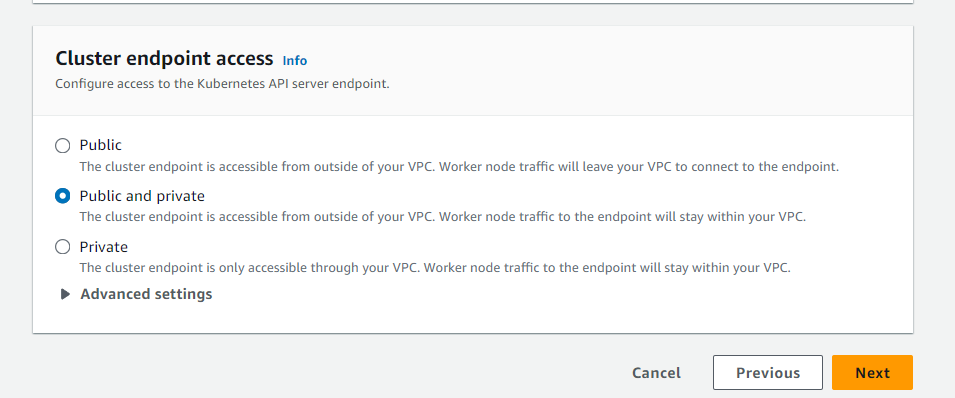Open the Info link beside Cluster endpoint access
The image size is (955, 398).
[295, 60]
